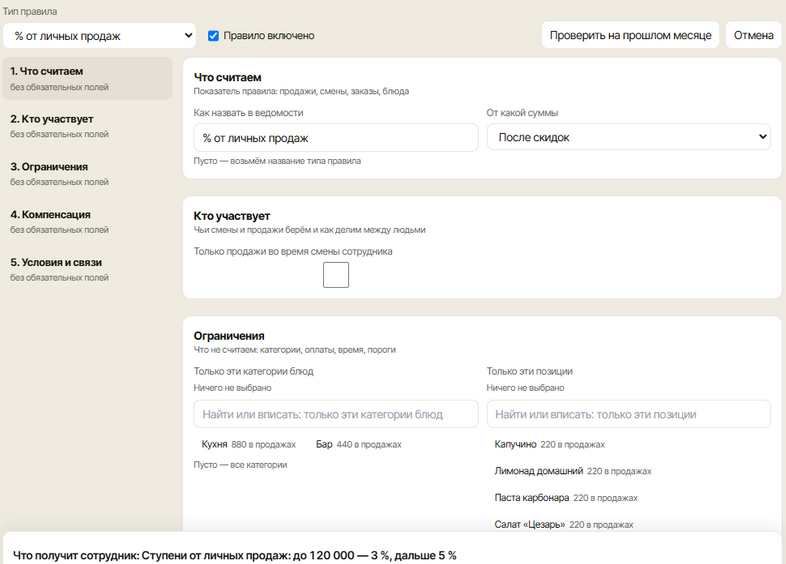Viewport: 786px width, 564px height.
Task: Click "Только эти категории блюд" label
Action: coord(254,371)
